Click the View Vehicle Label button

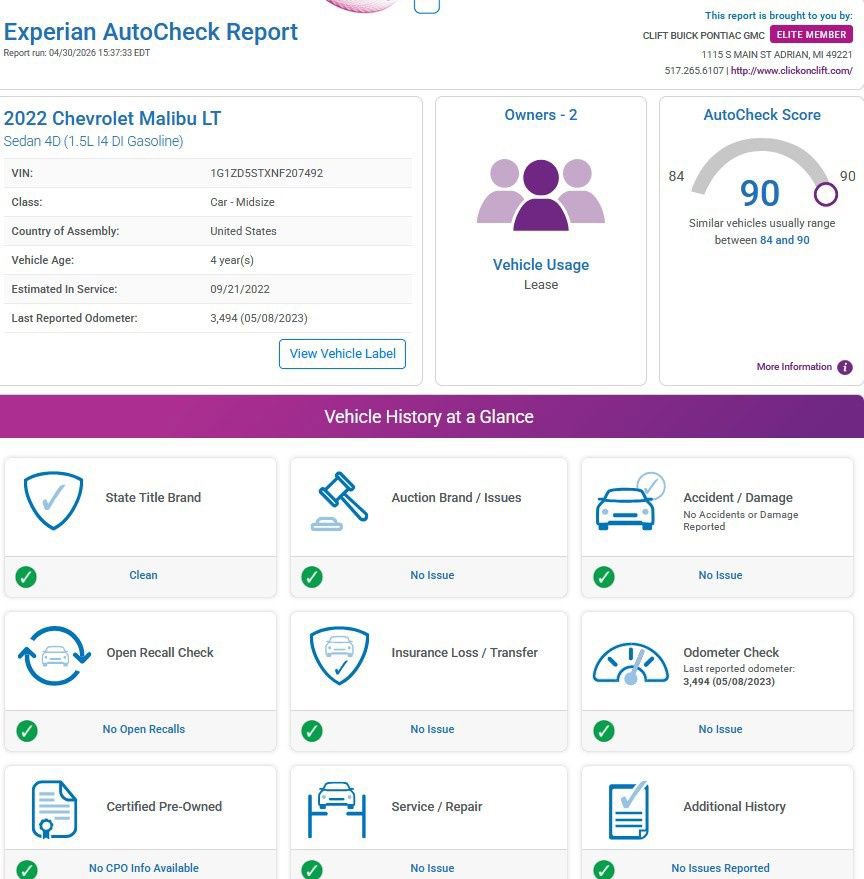click(x=342, y=354)
